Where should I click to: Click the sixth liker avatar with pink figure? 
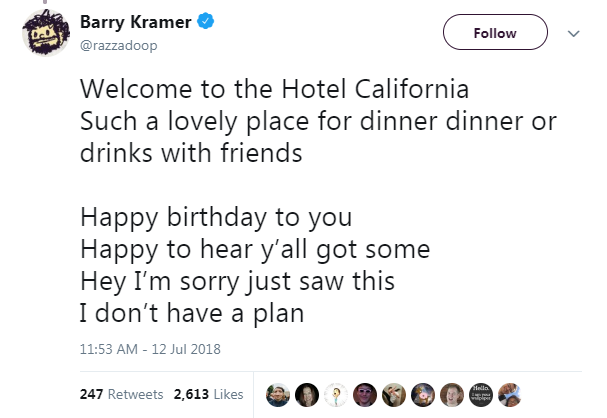(424, 394)
